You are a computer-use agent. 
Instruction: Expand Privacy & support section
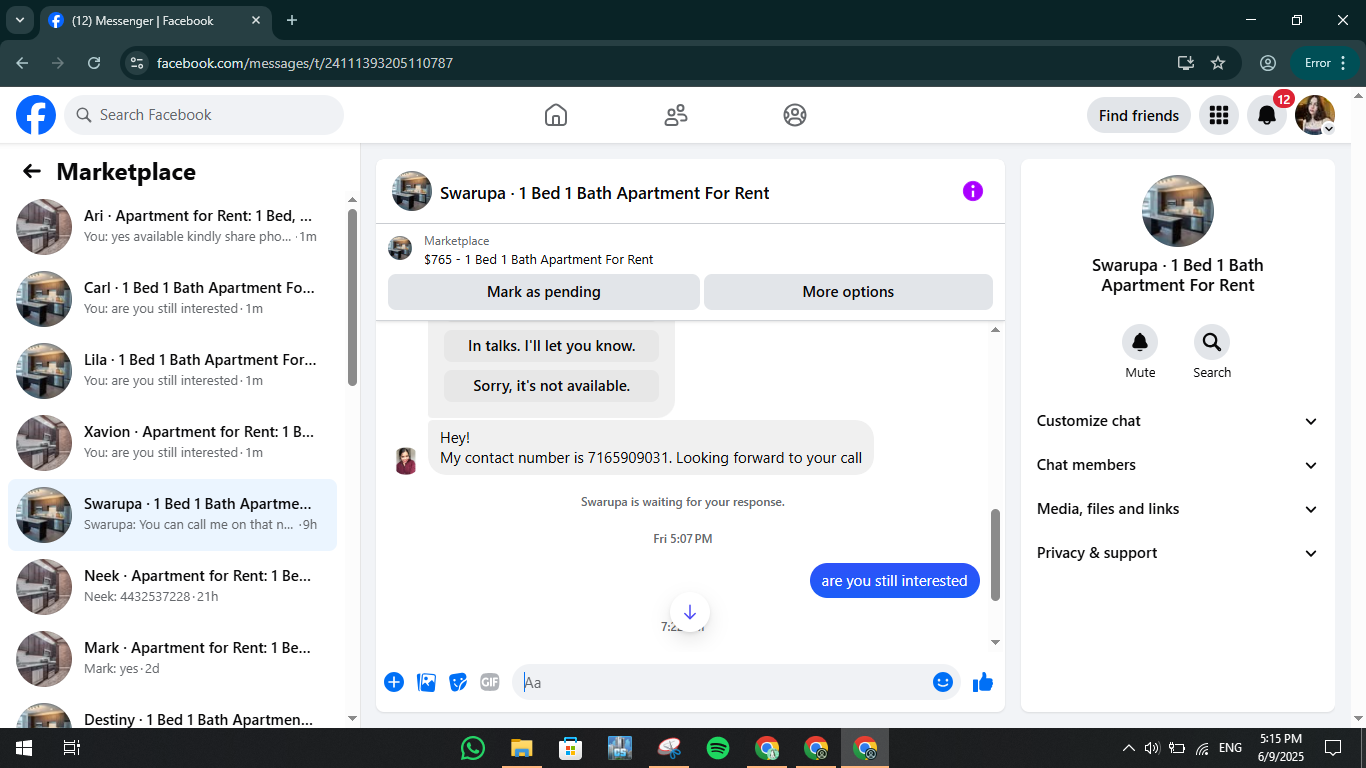(x=1178, y=553)
